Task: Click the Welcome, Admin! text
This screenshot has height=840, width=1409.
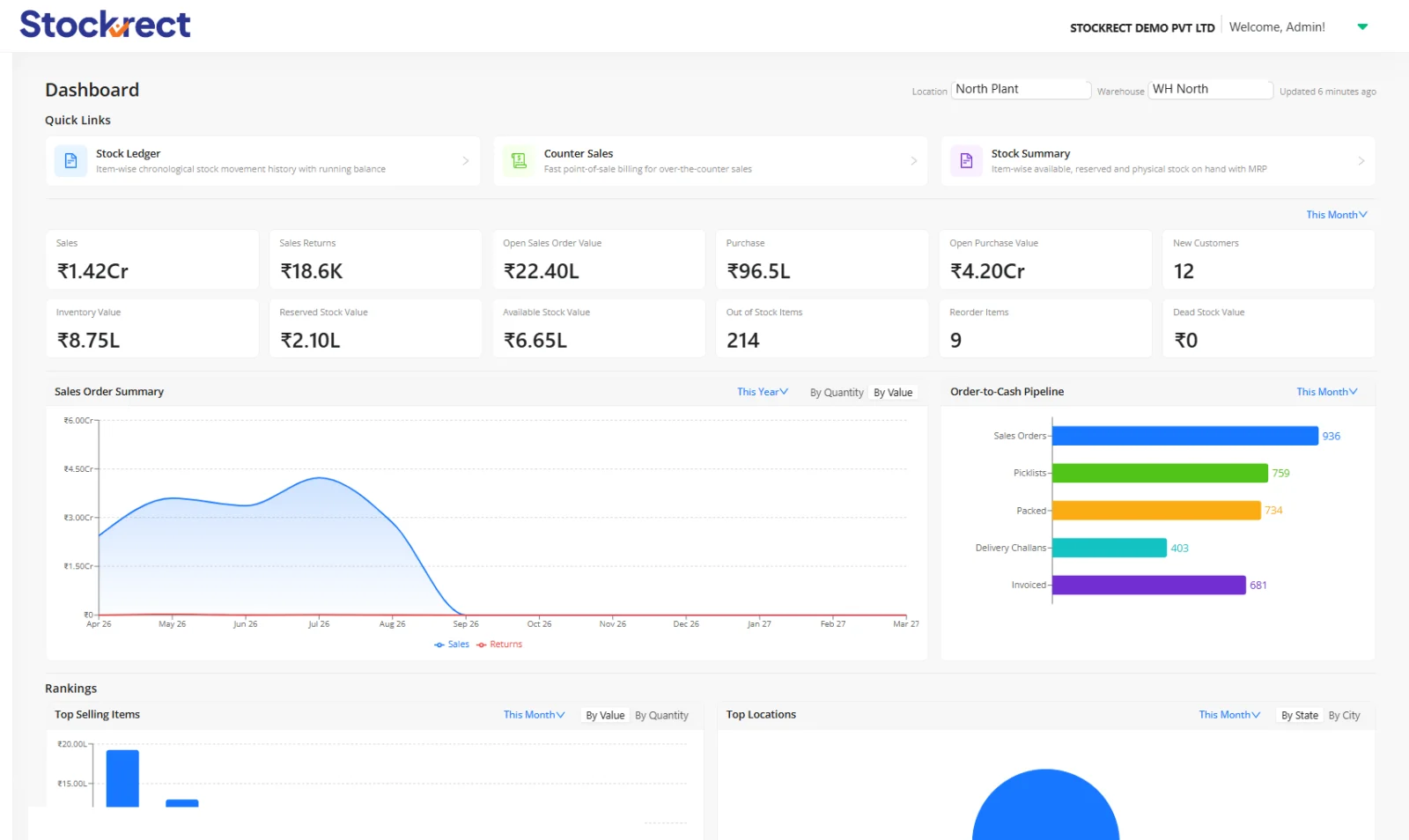Action: 1277,27
